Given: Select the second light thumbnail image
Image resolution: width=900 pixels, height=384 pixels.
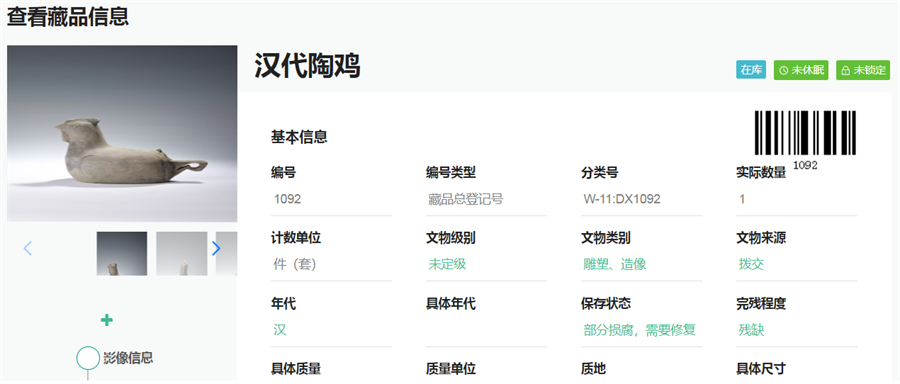Looking at the screenshot, I should [181, 253].
